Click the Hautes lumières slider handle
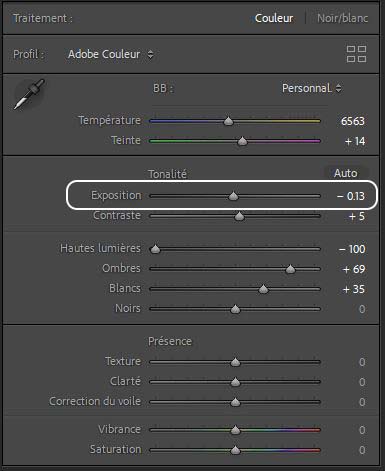 155,249
